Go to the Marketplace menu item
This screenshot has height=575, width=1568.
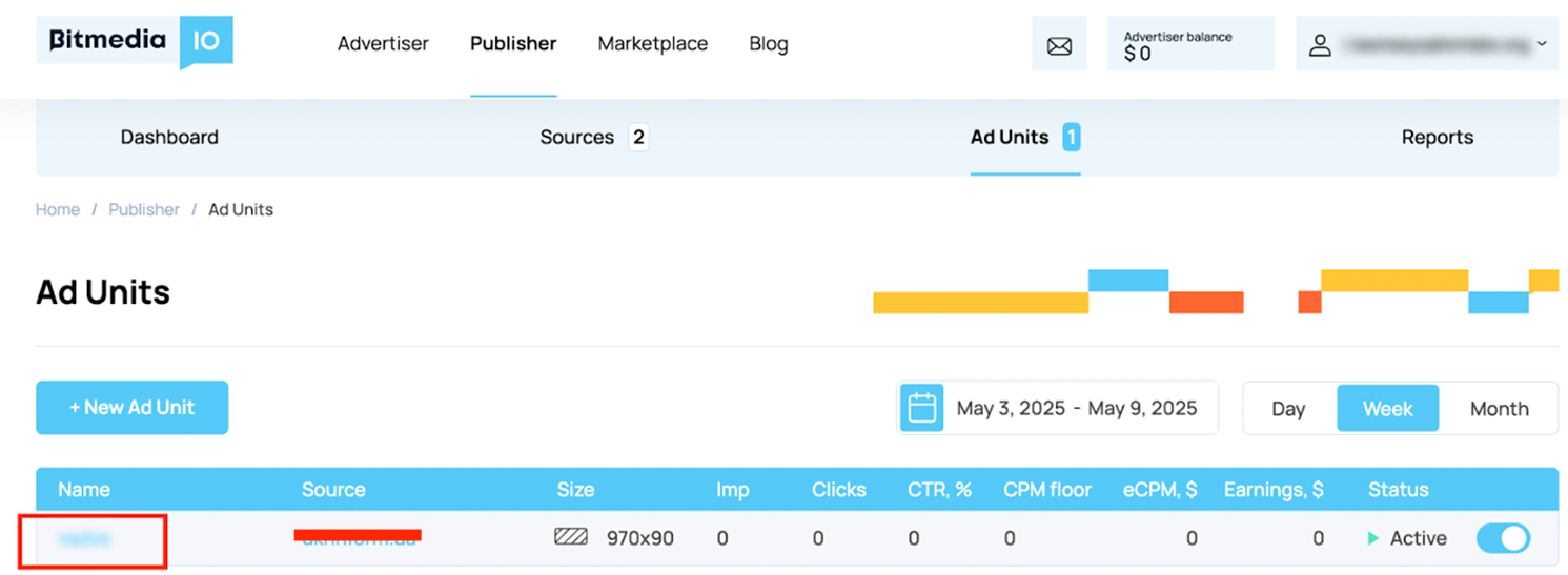[653, 44]
